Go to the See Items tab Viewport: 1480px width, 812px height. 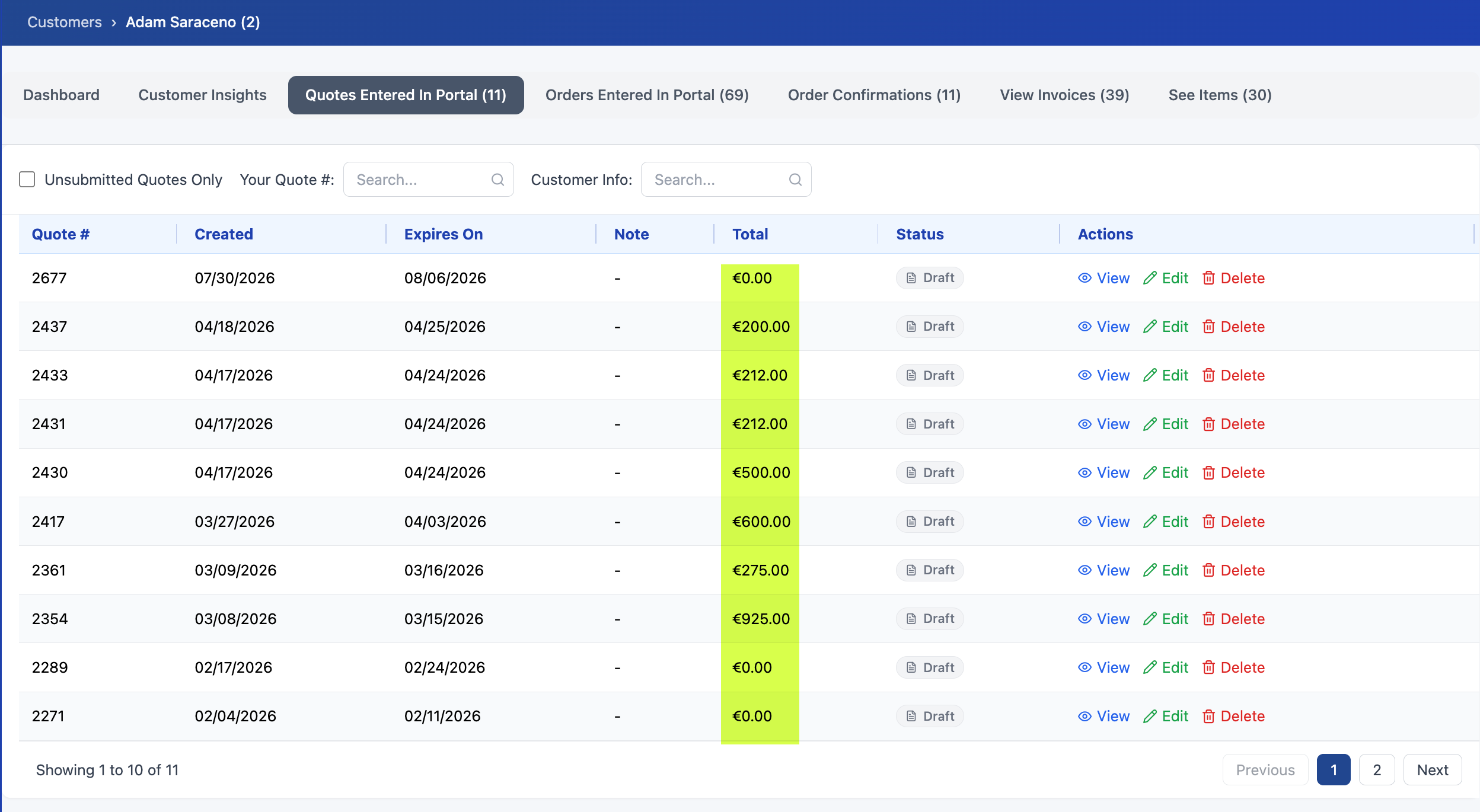pos(1220,95)
